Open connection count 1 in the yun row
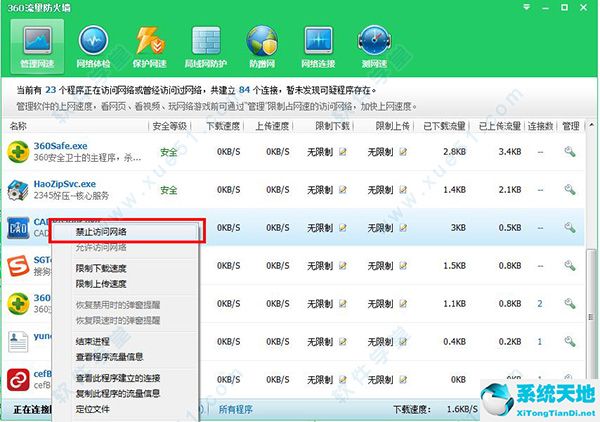This screenshot has height=422, width=600. (x=540, y=341)
